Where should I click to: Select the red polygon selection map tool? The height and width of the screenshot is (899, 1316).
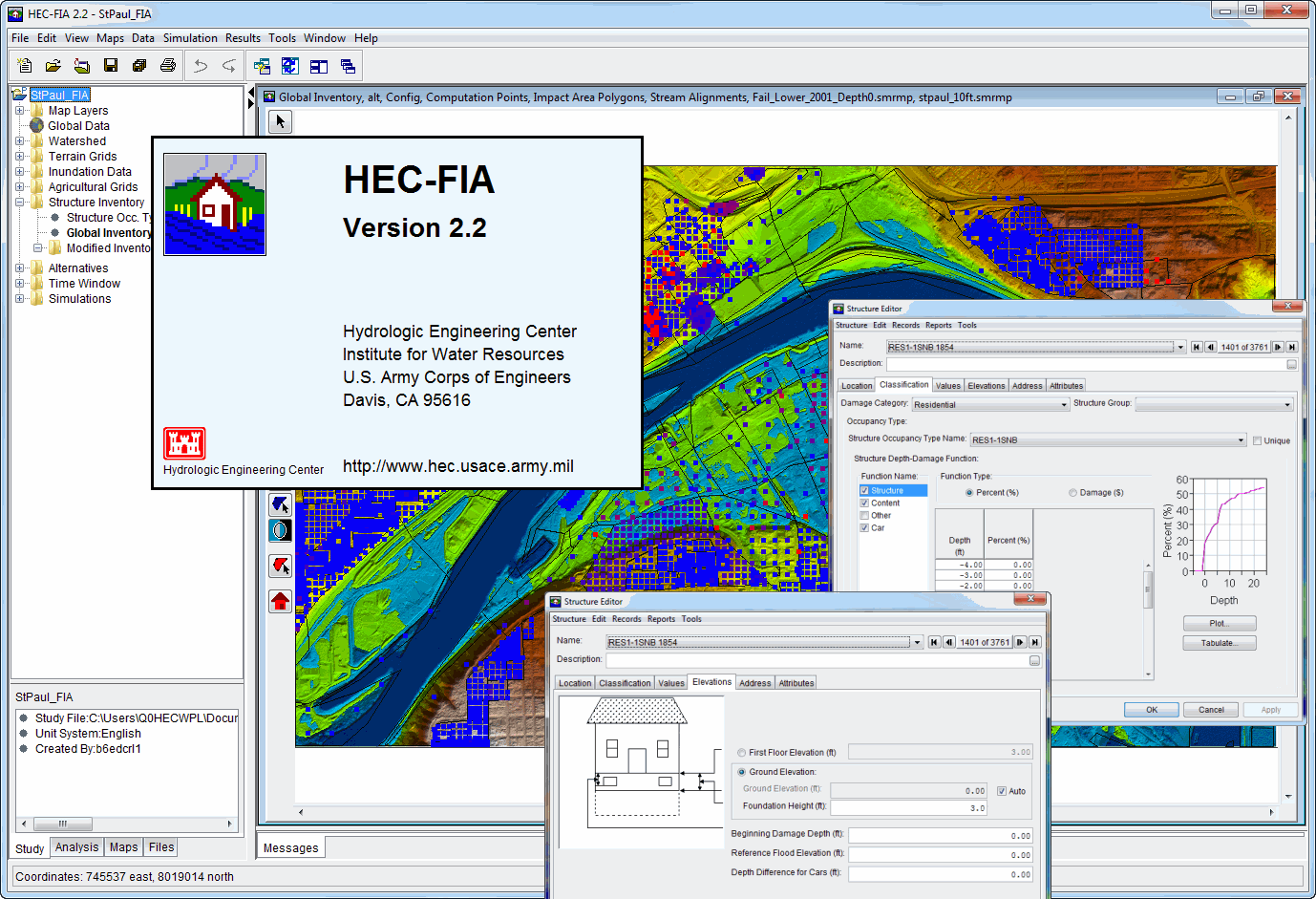(280, 566)
